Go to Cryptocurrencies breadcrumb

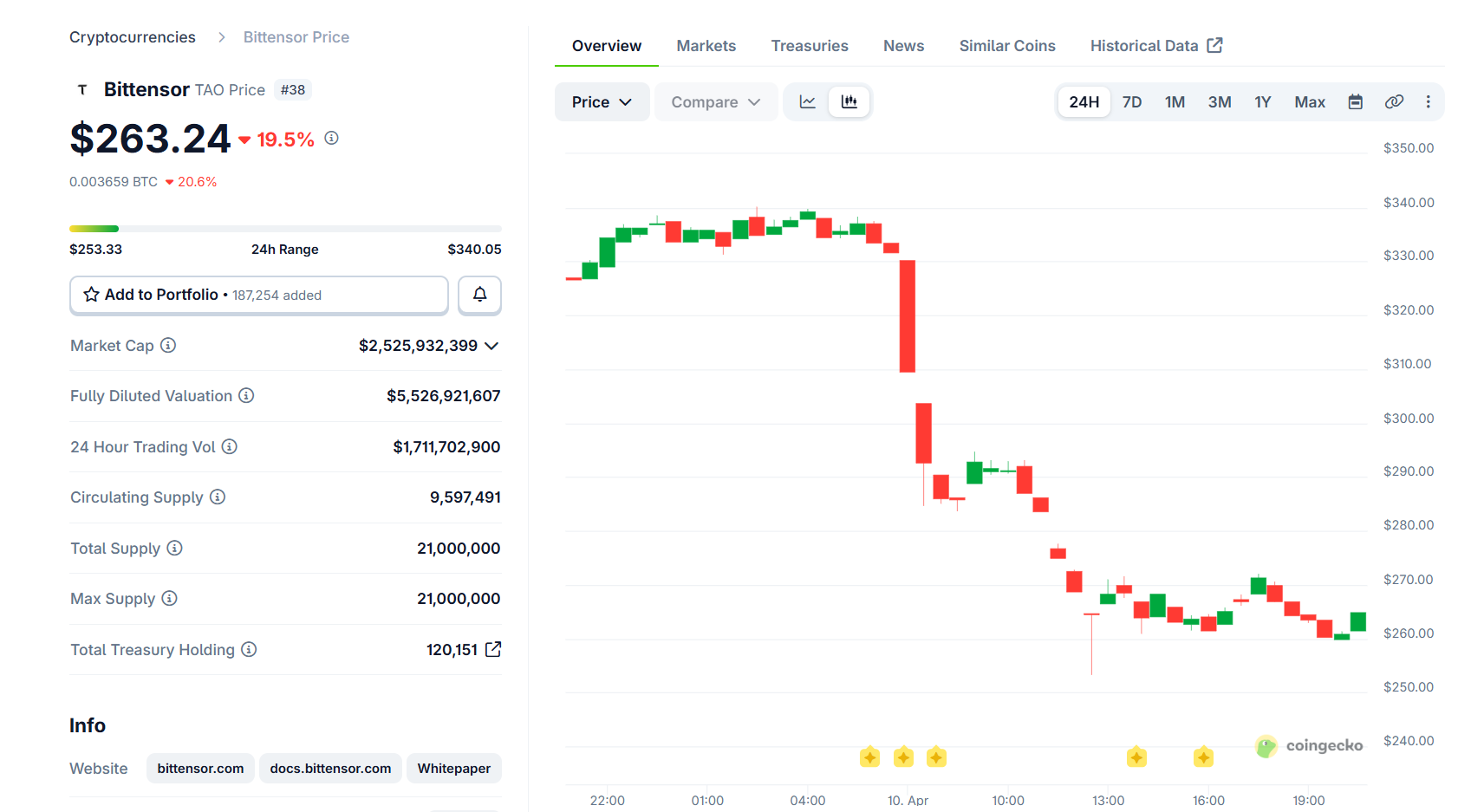coord(133,37)
